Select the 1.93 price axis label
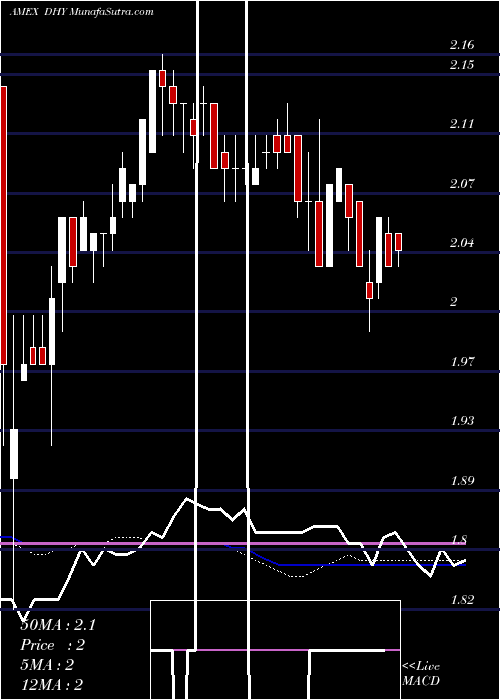500x700 pixels. point(462,421)
